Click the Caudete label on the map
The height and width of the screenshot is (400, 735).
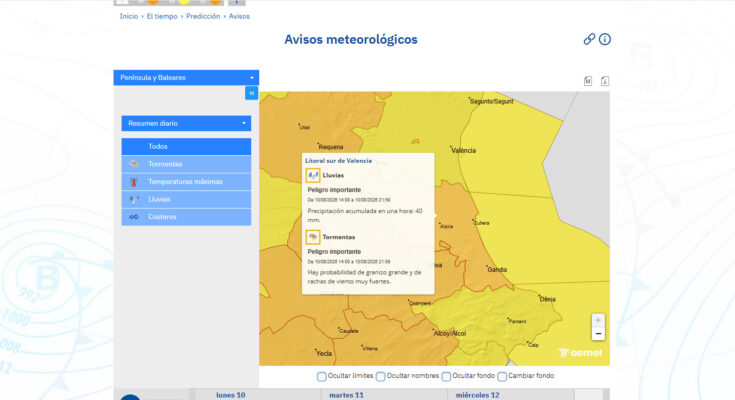pos(349,331)
